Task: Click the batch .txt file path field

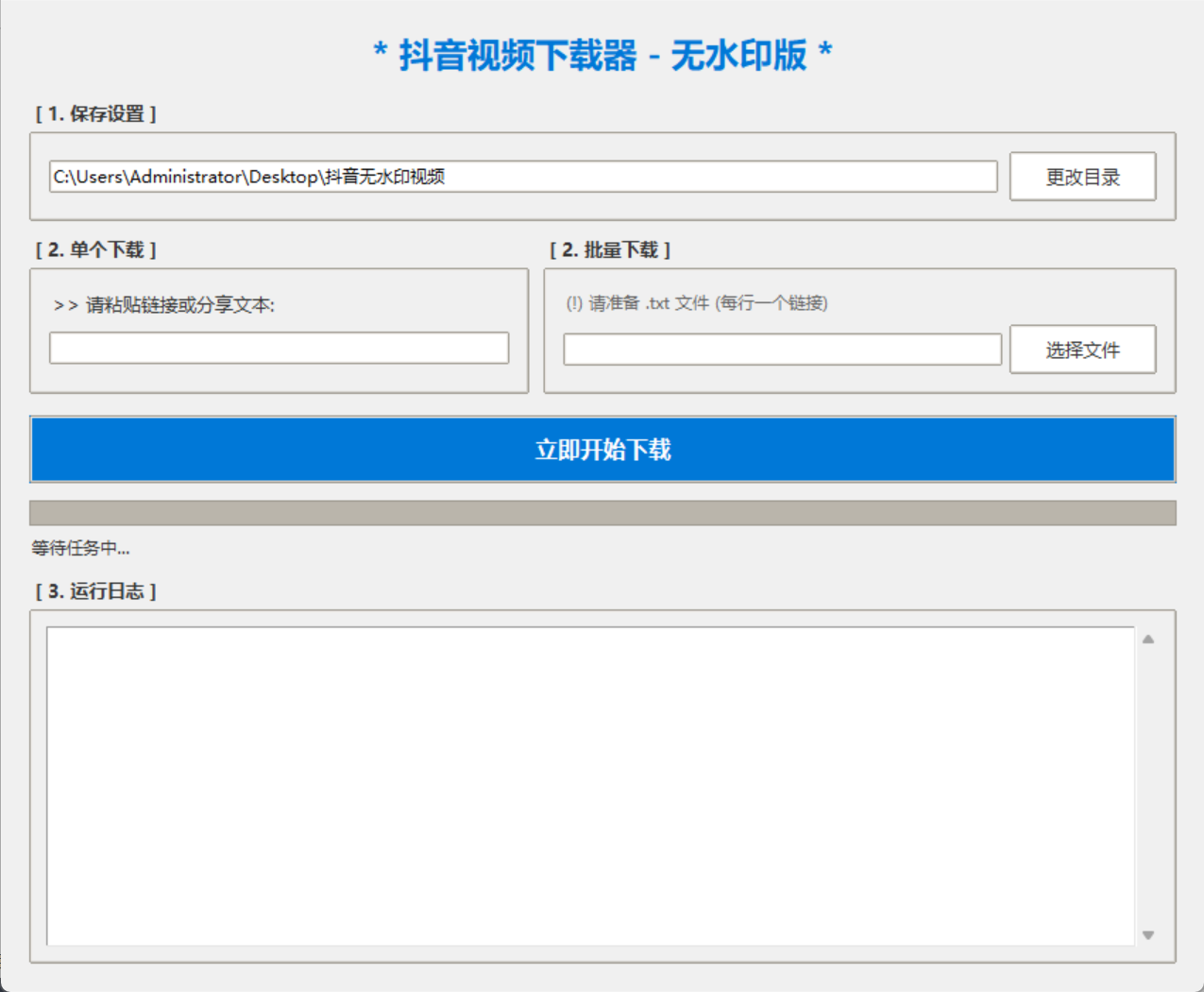Action: tap(782, 349)
